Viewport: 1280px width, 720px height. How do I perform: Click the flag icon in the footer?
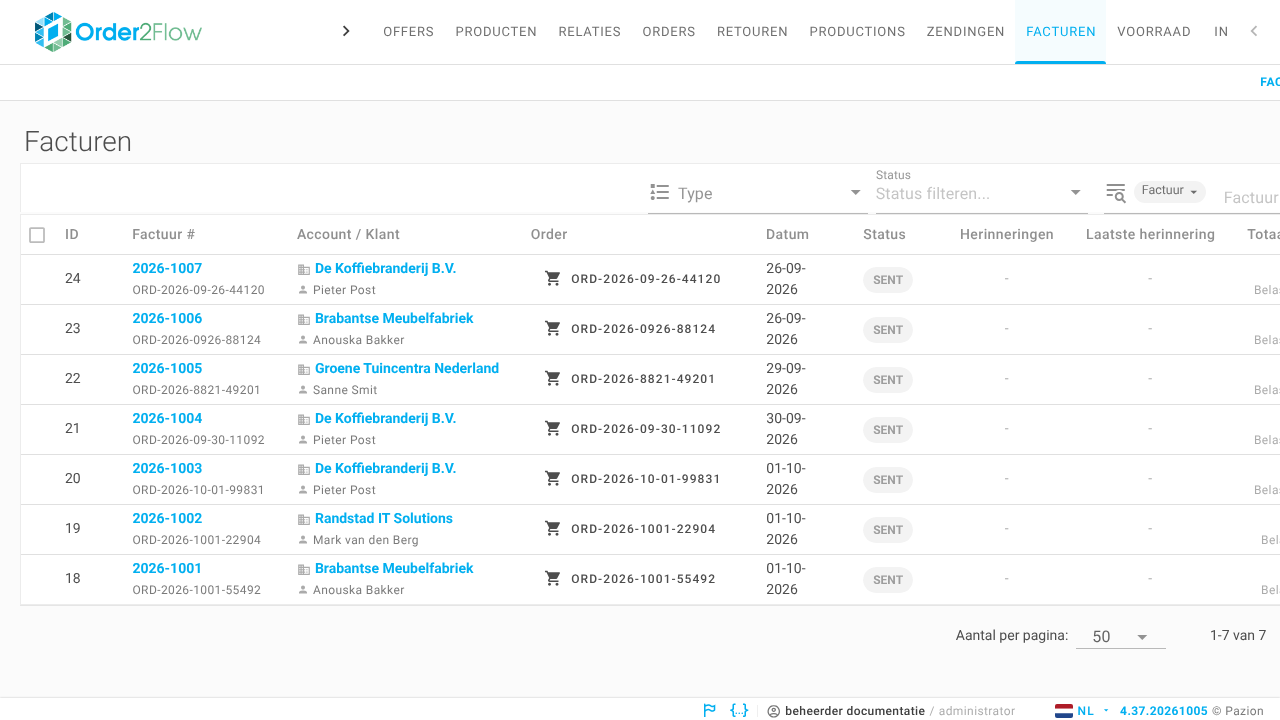tap(709, 710)
